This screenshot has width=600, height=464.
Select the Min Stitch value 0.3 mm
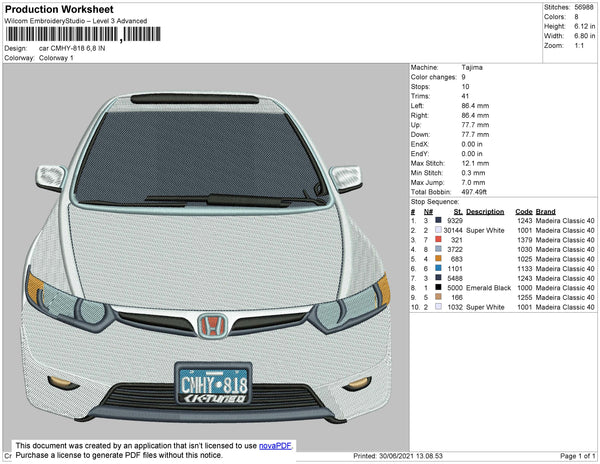473,173
